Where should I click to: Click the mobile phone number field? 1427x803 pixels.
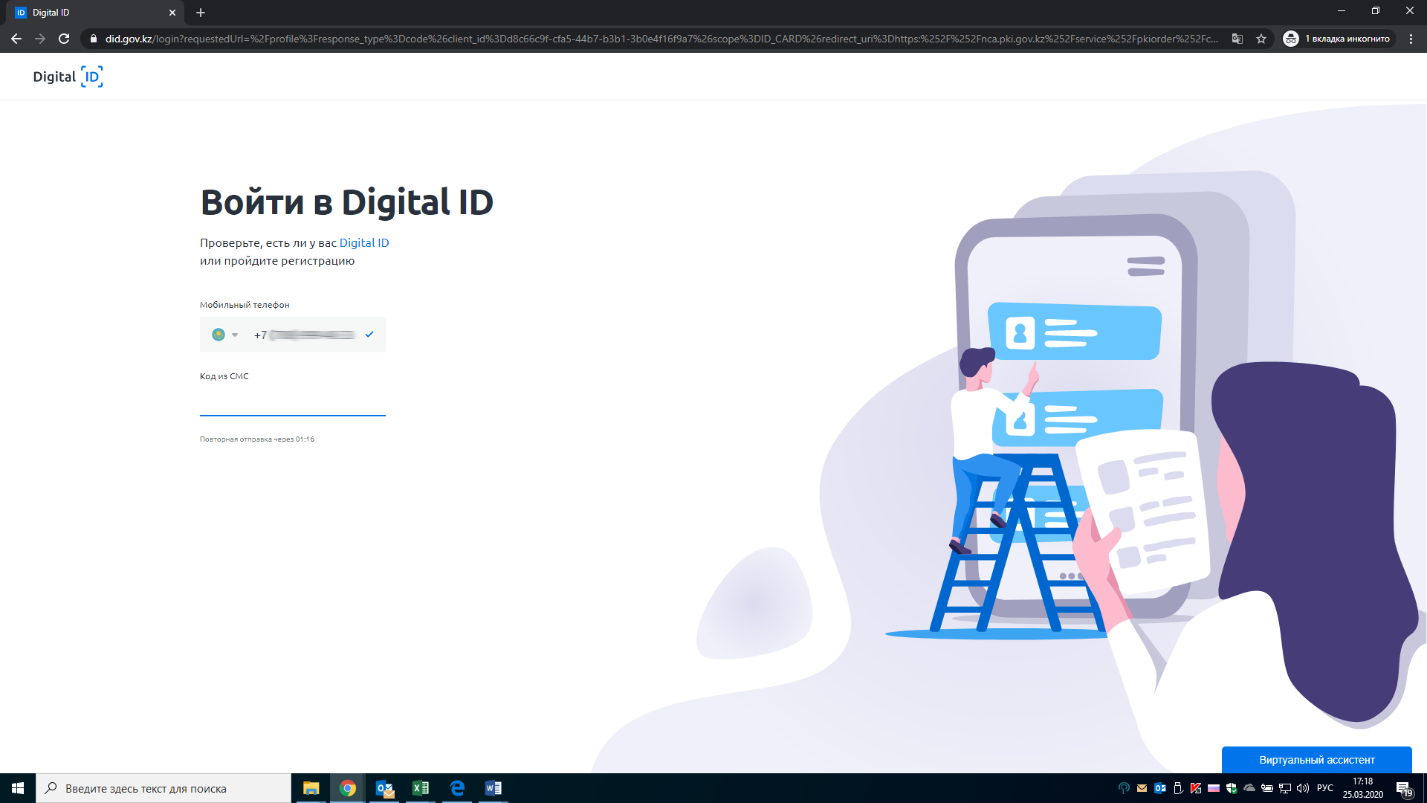tap(293, 335)
